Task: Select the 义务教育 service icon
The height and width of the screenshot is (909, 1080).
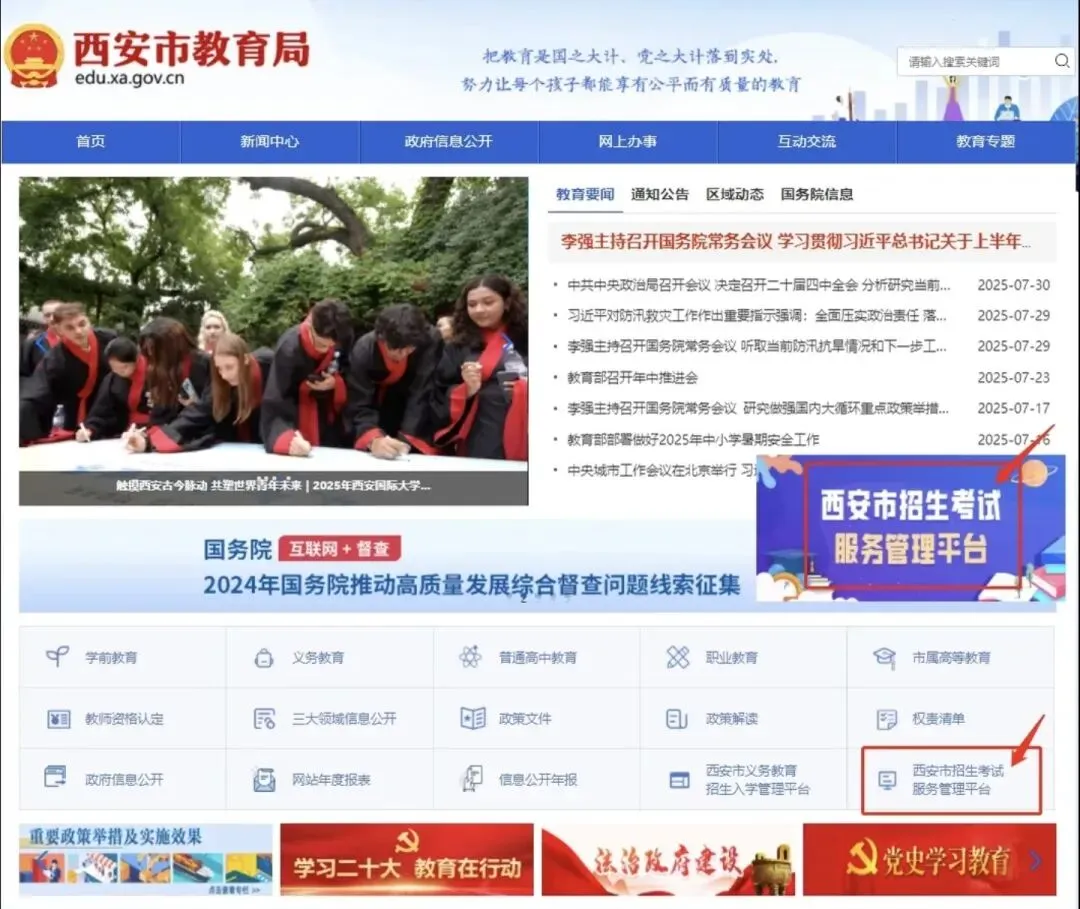Action: pos(298,658)
